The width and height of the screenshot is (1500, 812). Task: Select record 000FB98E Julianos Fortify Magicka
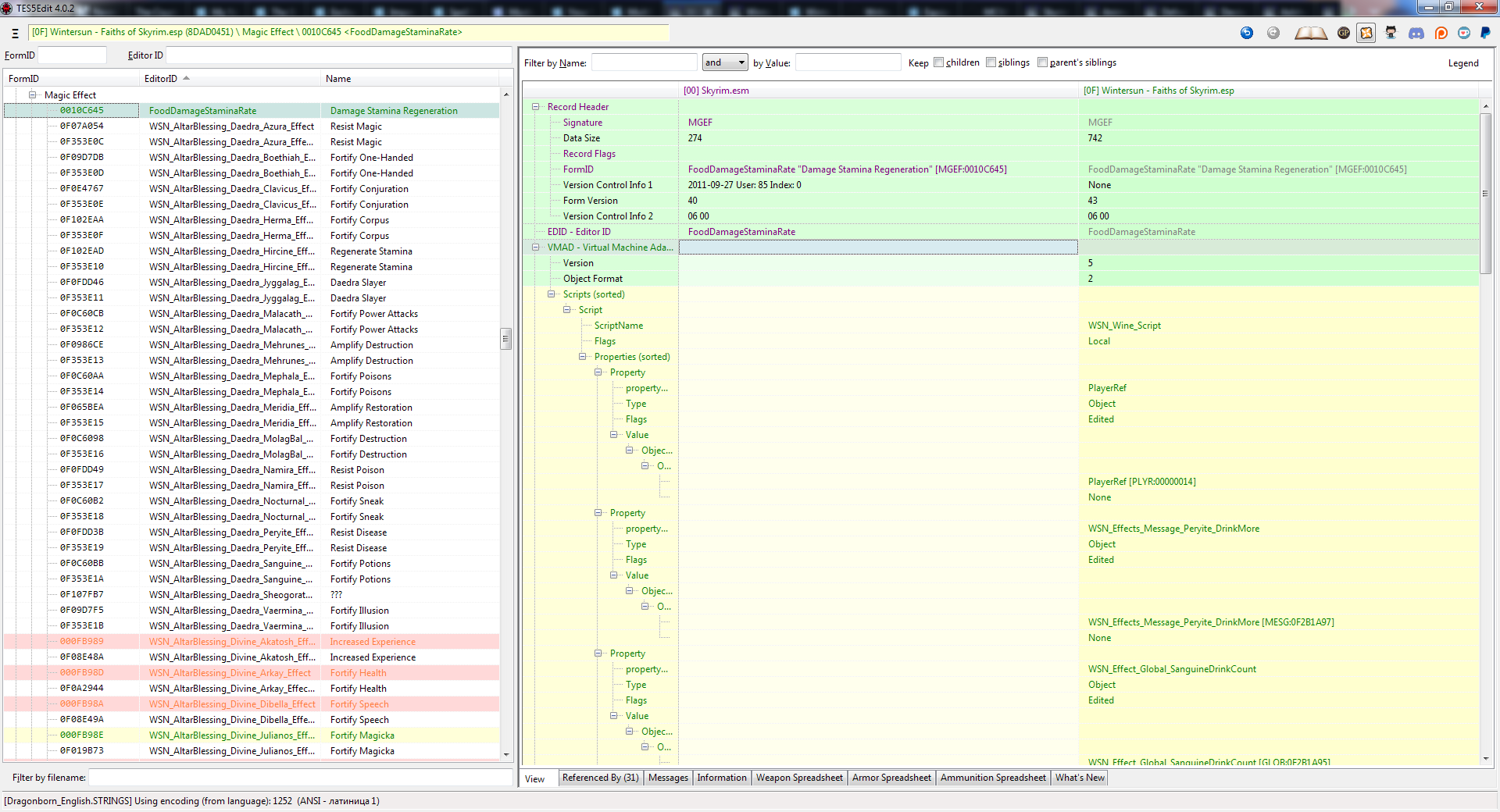click(x=252, y=735)
